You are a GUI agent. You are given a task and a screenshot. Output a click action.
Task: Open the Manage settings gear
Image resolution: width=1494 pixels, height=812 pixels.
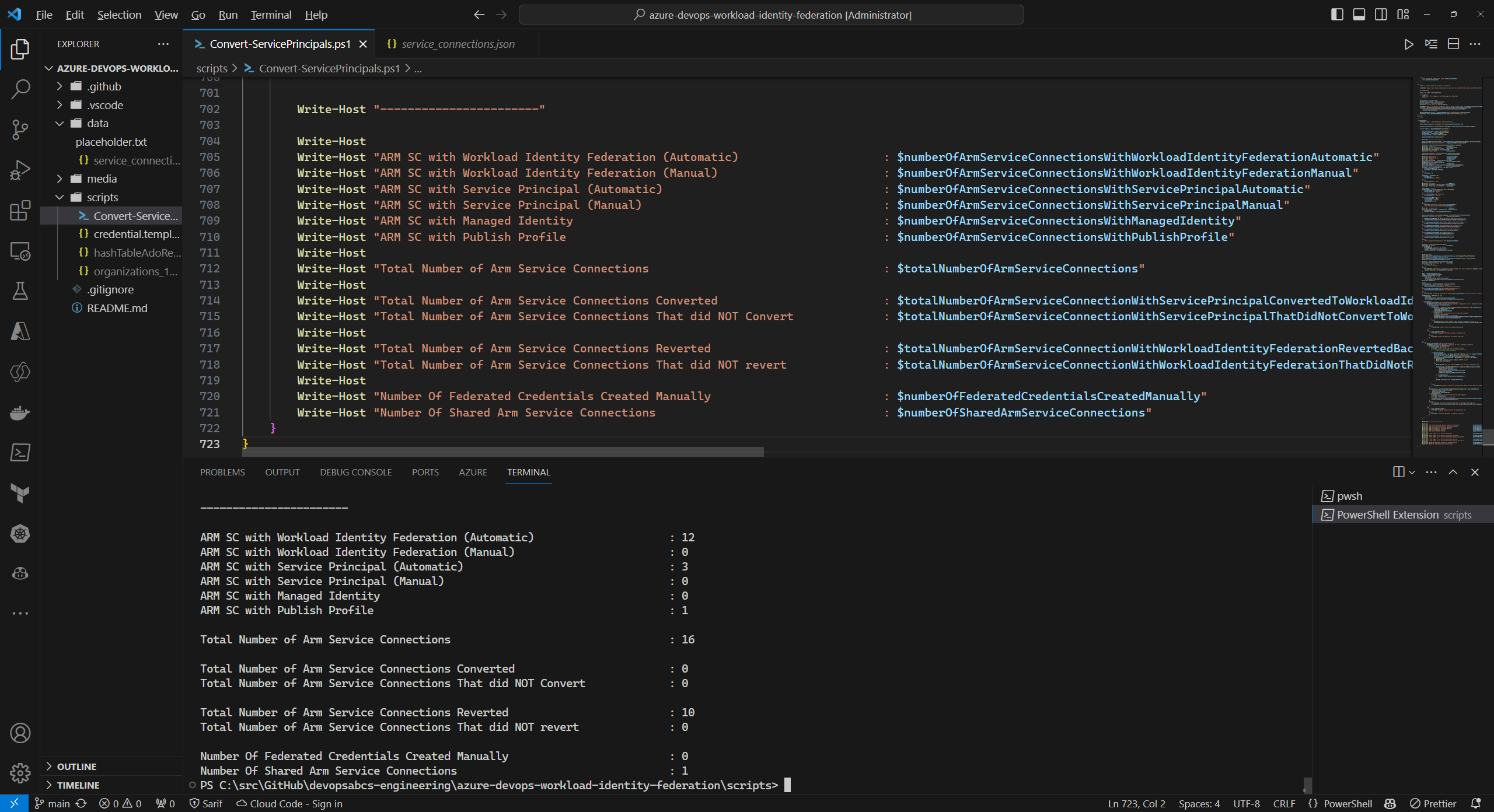pos(20,773)
